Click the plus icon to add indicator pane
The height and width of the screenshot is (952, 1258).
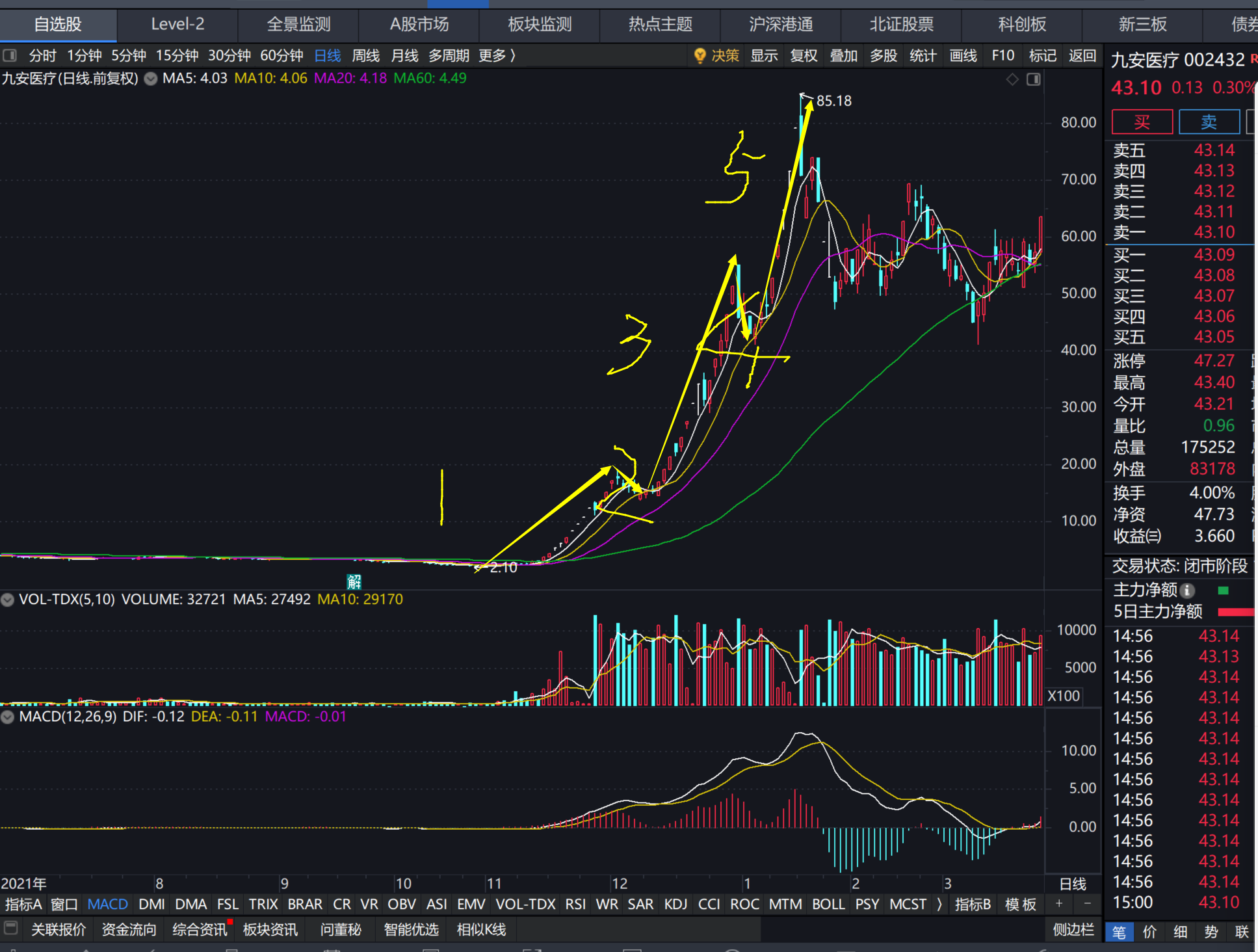pyautogui.click(x=1059, y=904)
